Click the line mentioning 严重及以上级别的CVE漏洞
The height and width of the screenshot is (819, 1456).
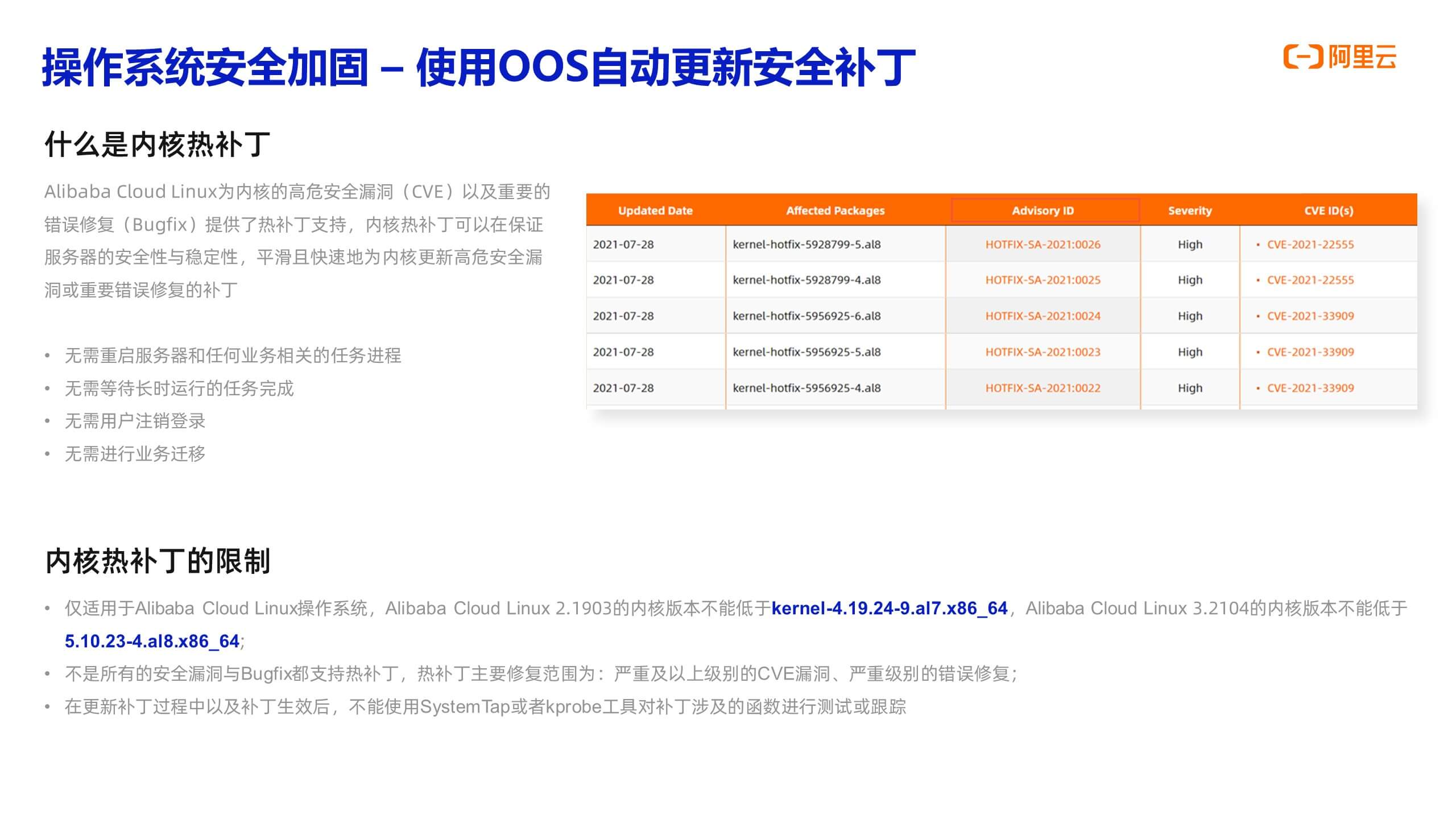540,674
